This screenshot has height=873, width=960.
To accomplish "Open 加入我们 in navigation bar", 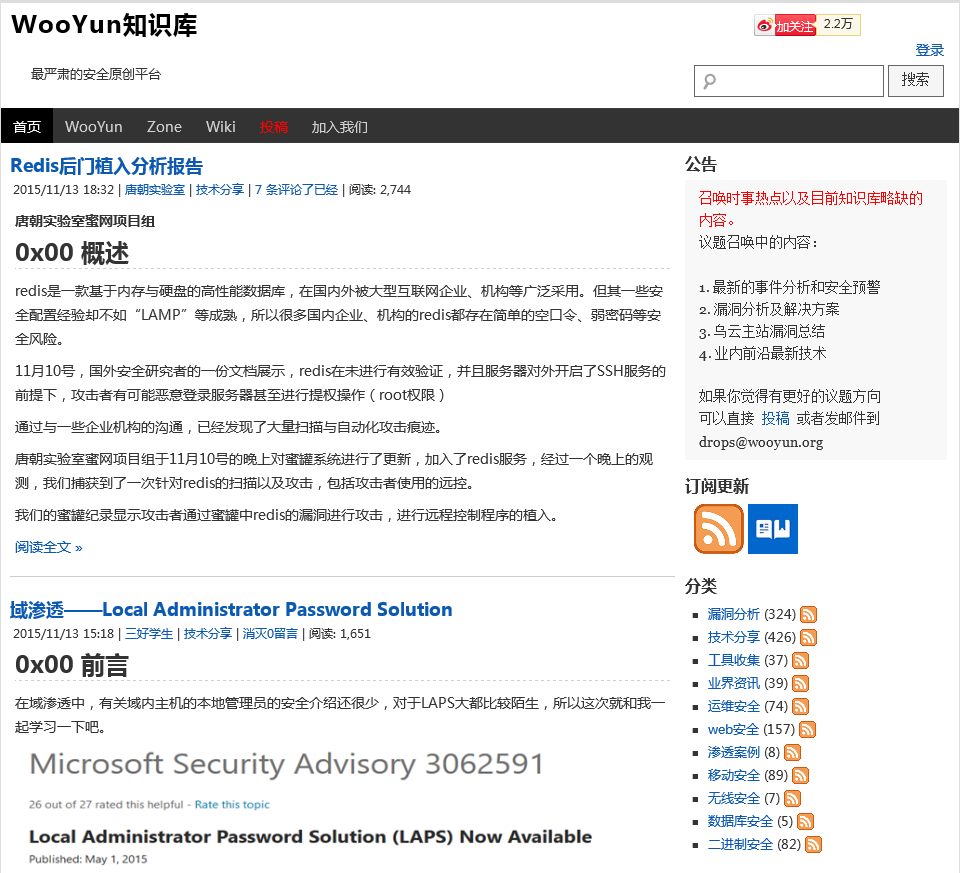I will (x=340, y=127).
